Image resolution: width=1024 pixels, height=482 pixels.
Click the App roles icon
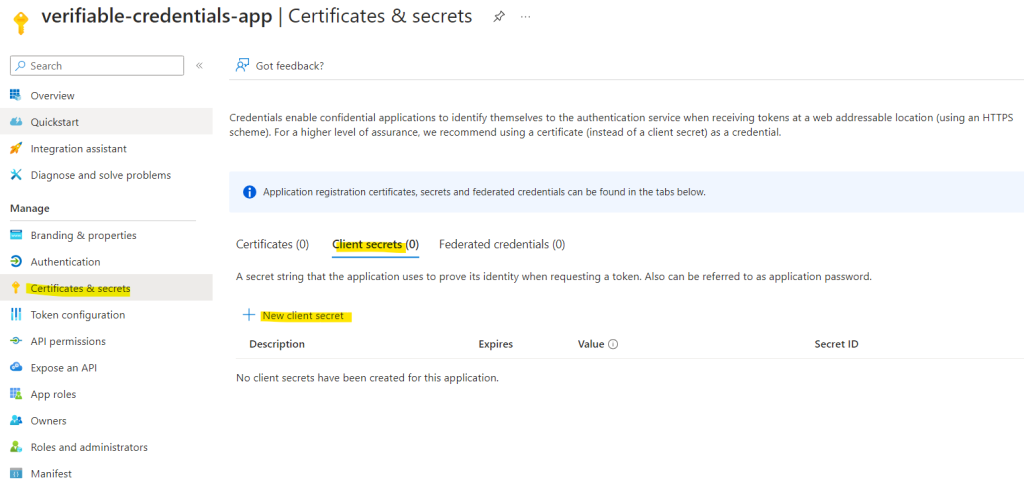coord(16,394)
